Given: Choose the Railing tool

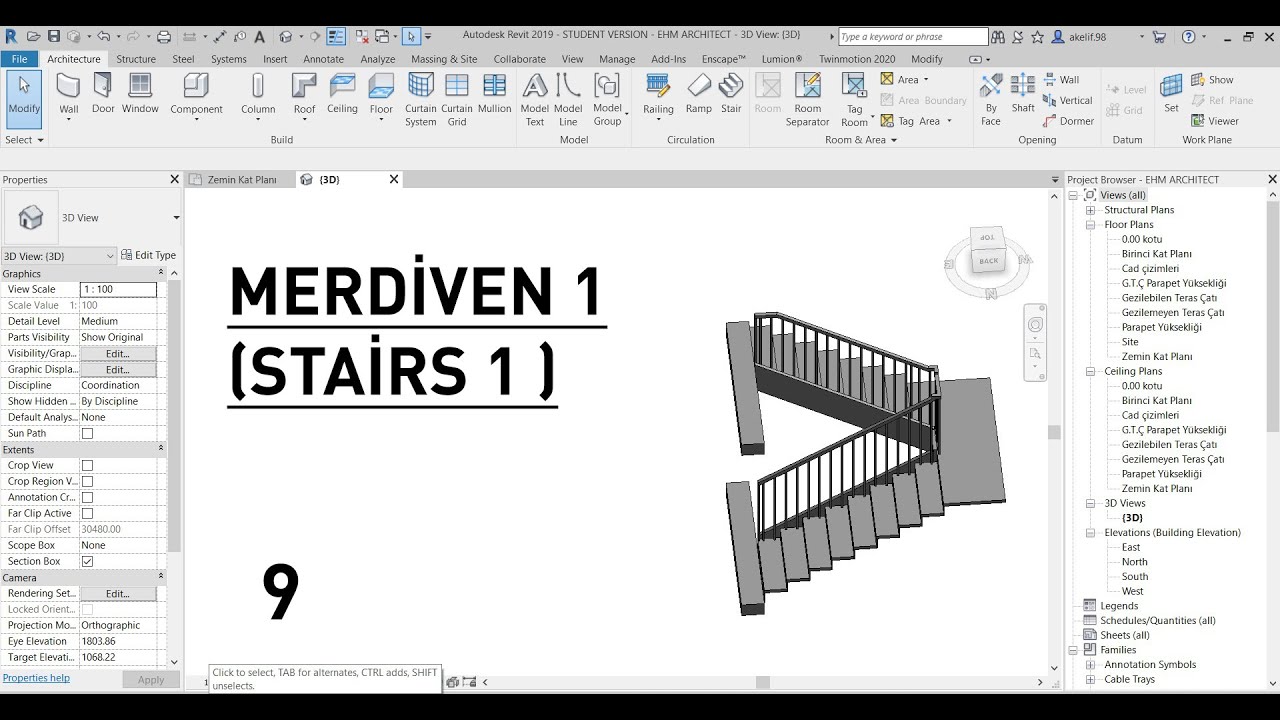Looking at the screenshot, I should click(x=658, y=95).
